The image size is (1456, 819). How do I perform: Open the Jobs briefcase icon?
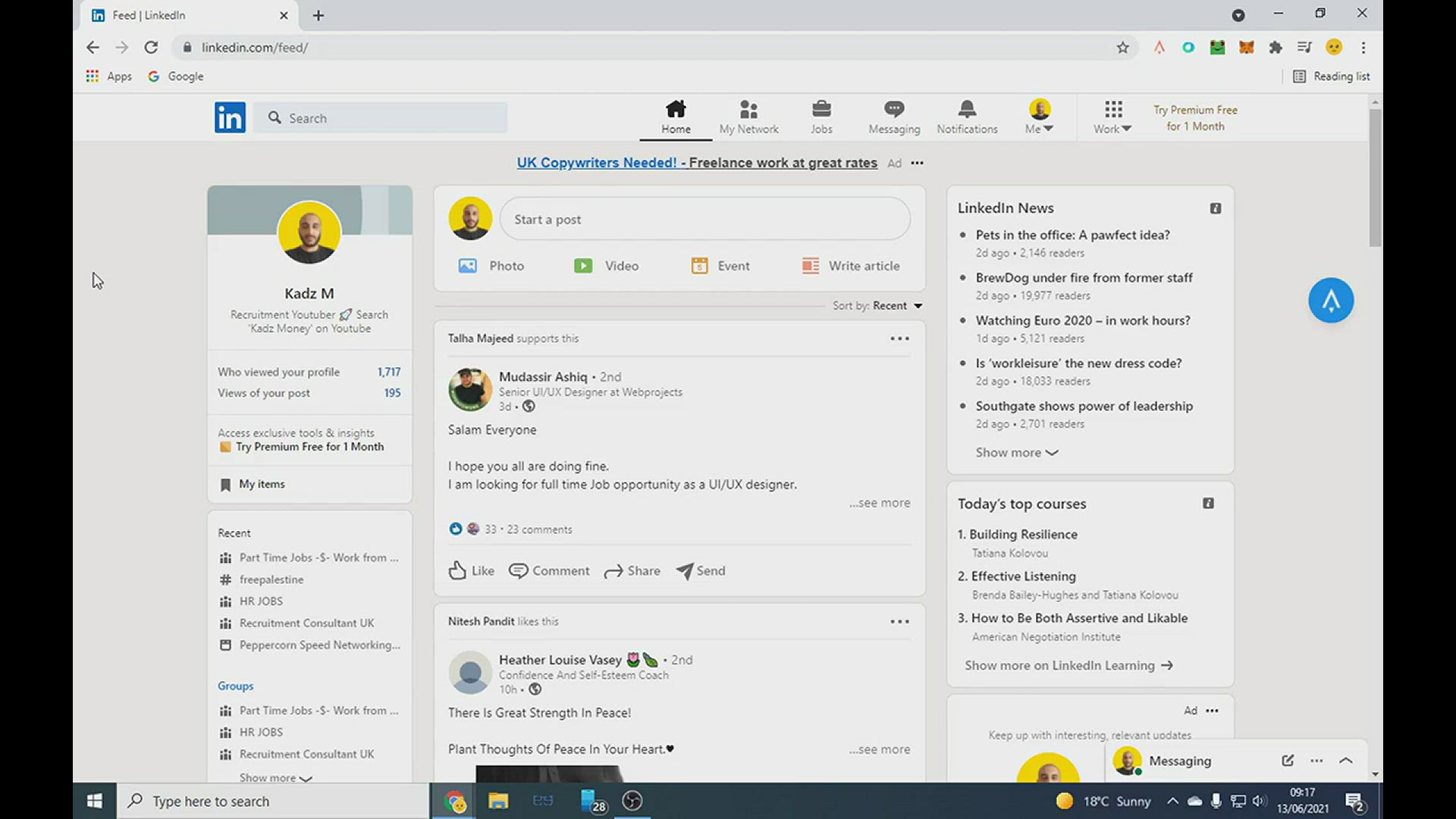click(821, 110)
